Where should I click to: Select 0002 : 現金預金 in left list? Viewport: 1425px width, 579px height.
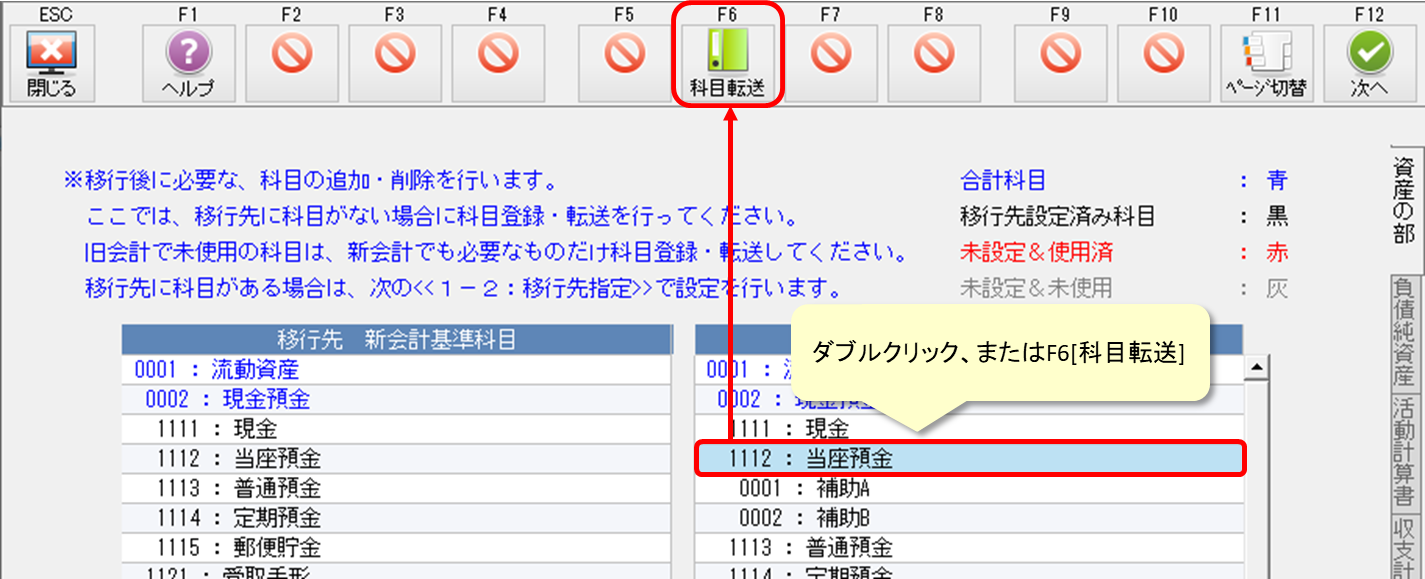click(395, 400)
